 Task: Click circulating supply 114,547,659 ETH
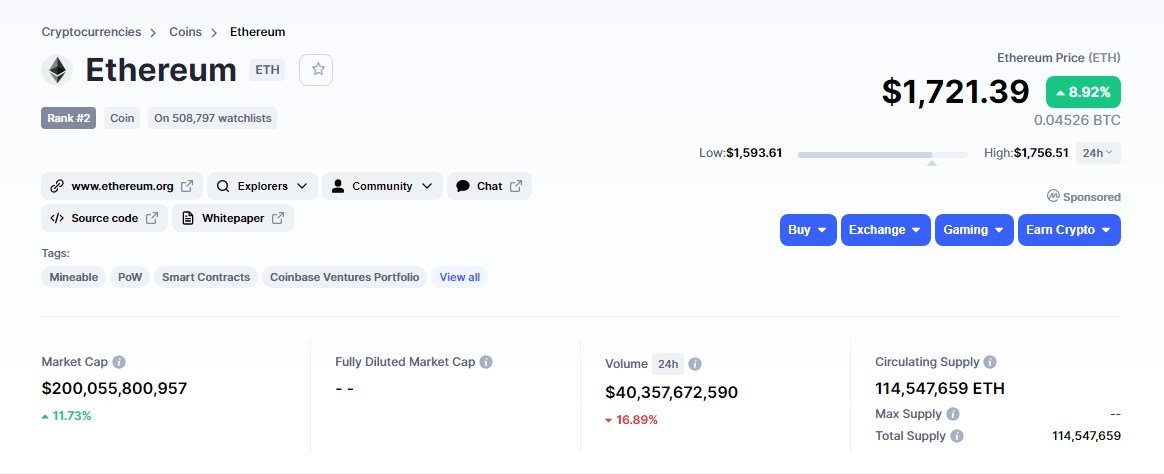click(x=940, y=388)
